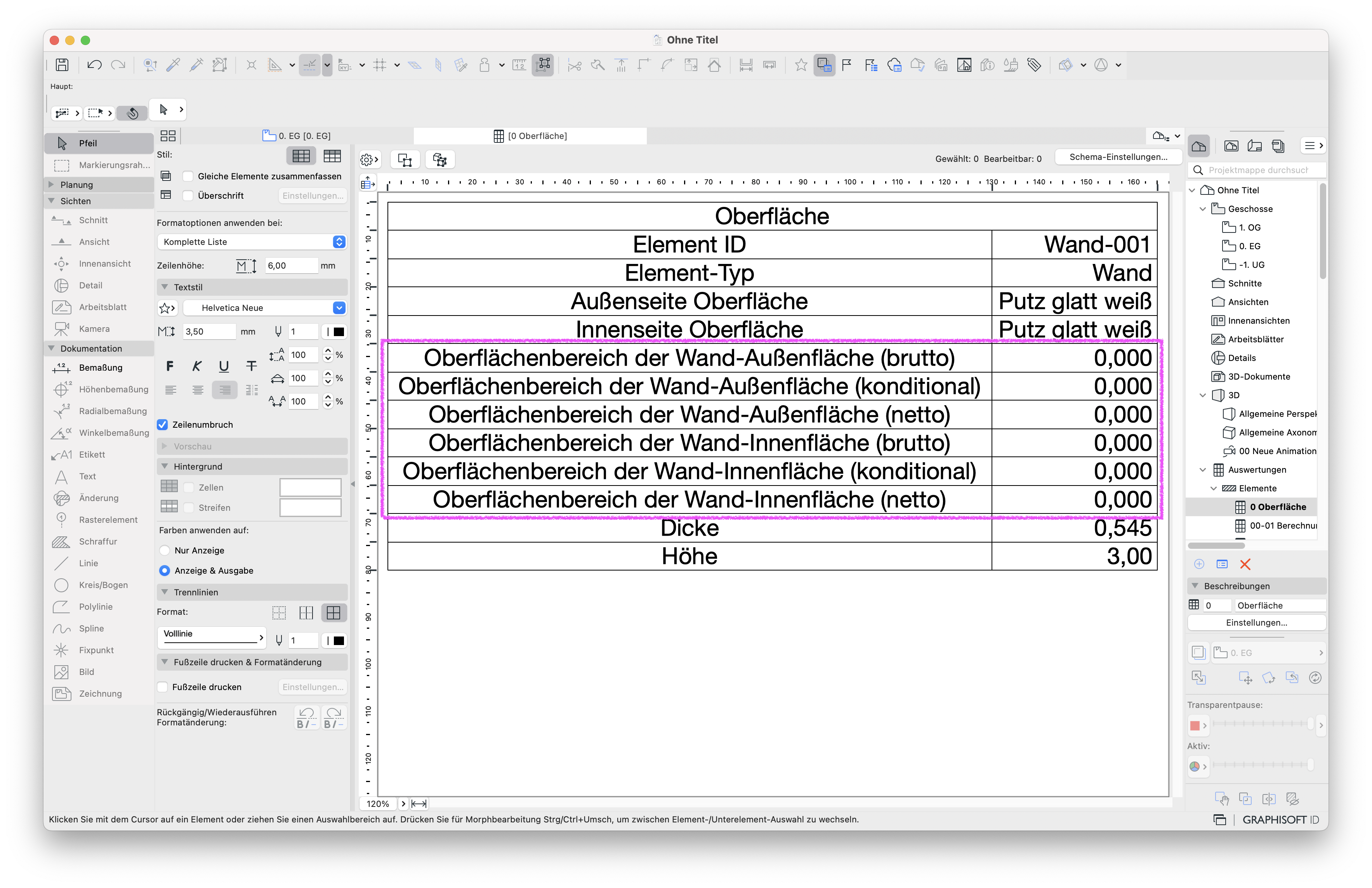Open Allgemeine Perspektive 3D view
The height and width of the screenshot is (888, 1372).
1270,414
